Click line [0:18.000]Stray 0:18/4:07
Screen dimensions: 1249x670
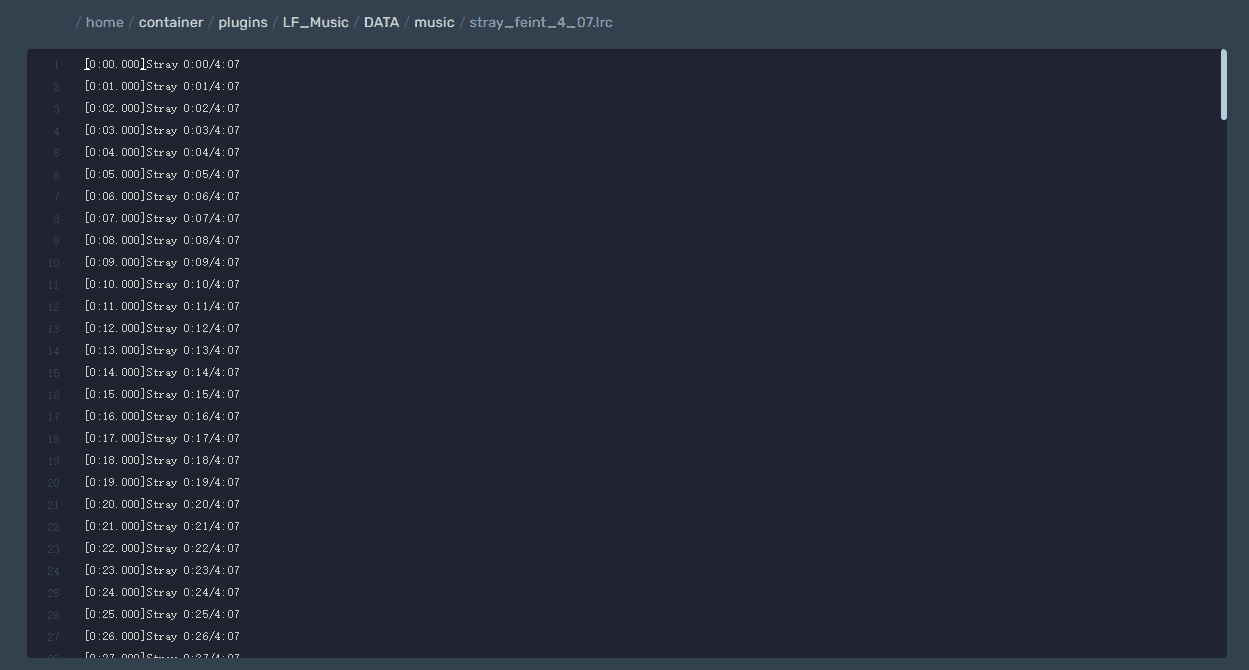[x=162, y=460]
